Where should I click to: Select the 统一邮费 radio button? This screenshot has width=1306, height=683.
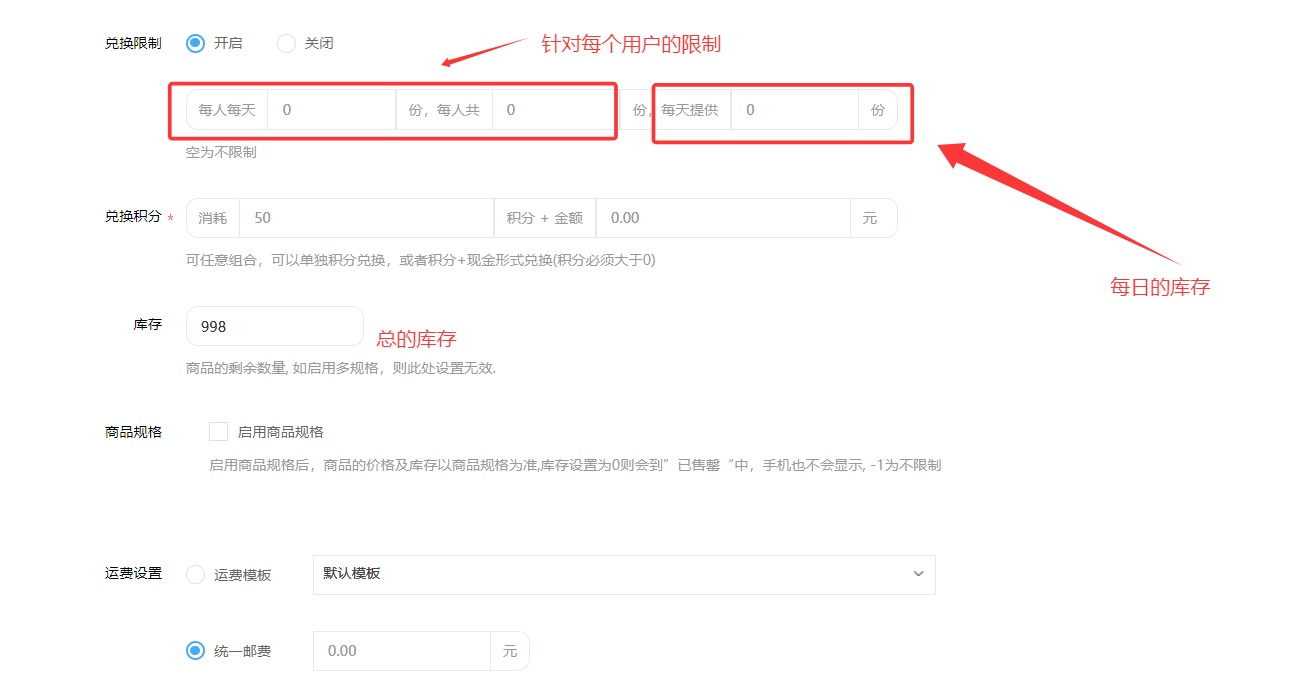tap(196, 651)
